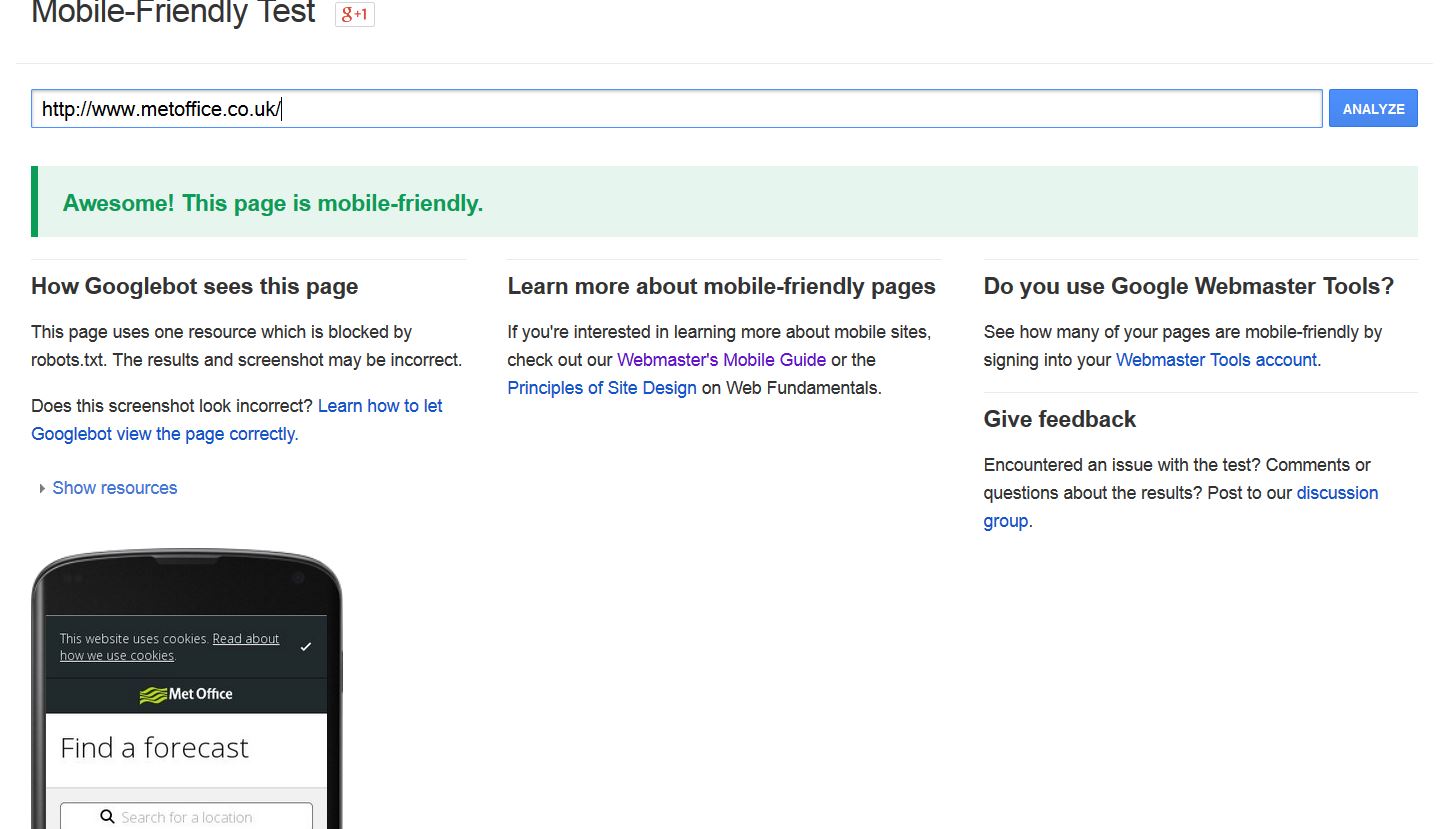1442x829 pixels.
Task: Open the 'Learn how to let Googlebot' link
Action: (x=380, y=406)
